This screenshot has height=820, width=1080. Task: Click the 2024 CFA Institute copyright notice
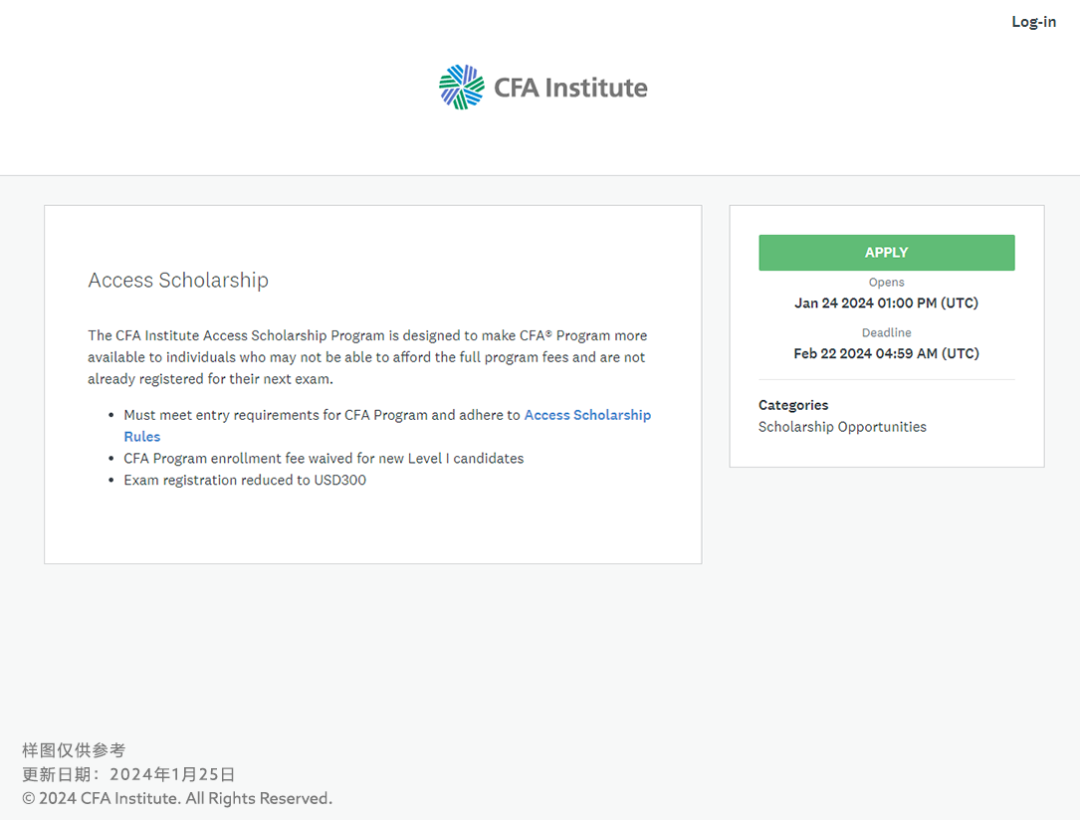coord(177,798)
